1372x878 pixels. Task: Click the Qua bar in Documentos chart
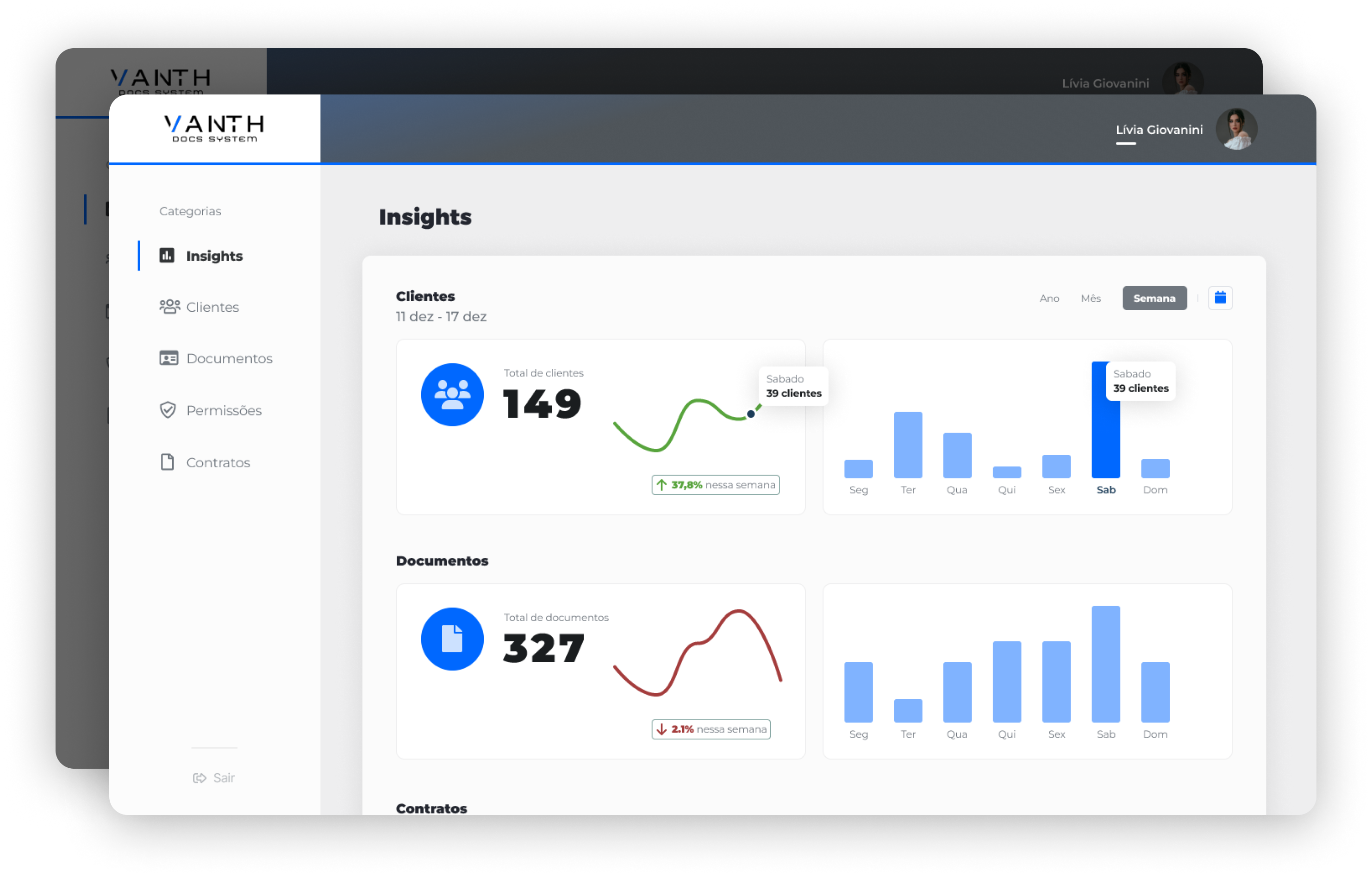tap(957, 692)
